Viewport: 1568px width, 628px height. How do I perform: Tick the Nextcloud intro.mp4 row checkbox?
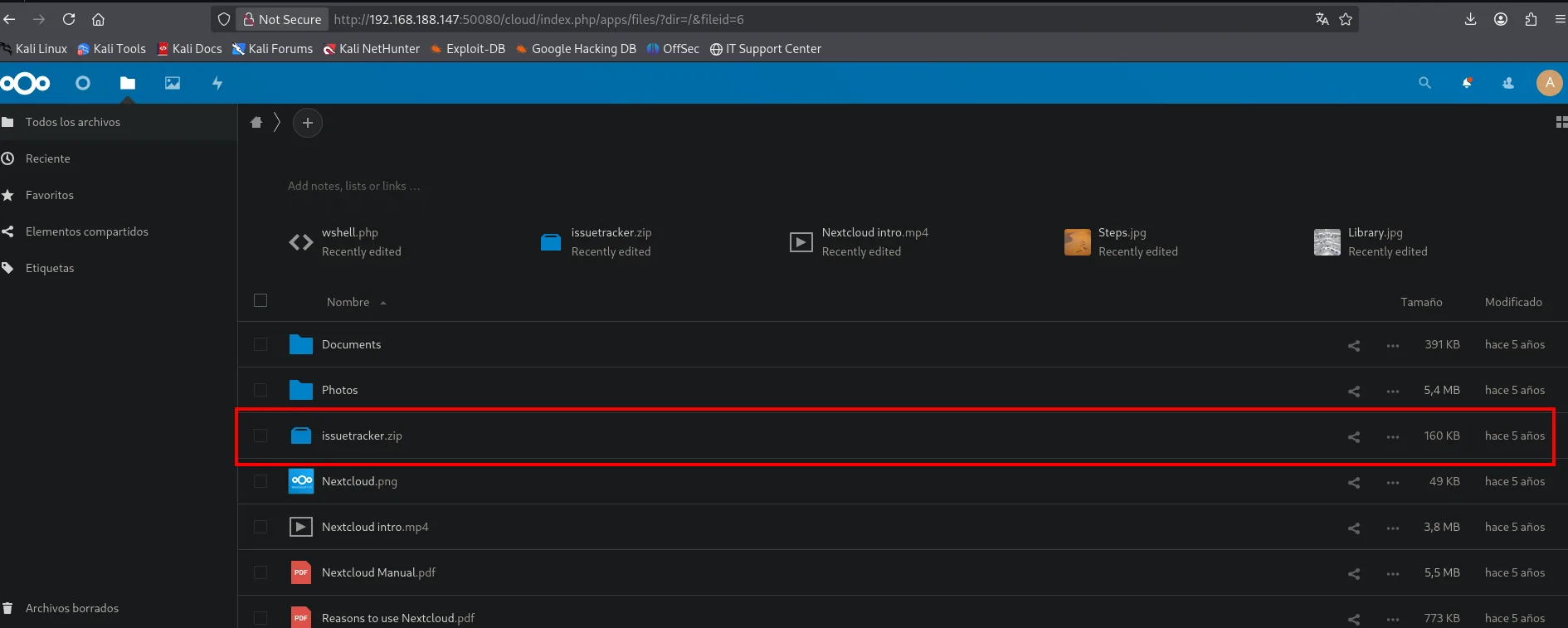261,527
